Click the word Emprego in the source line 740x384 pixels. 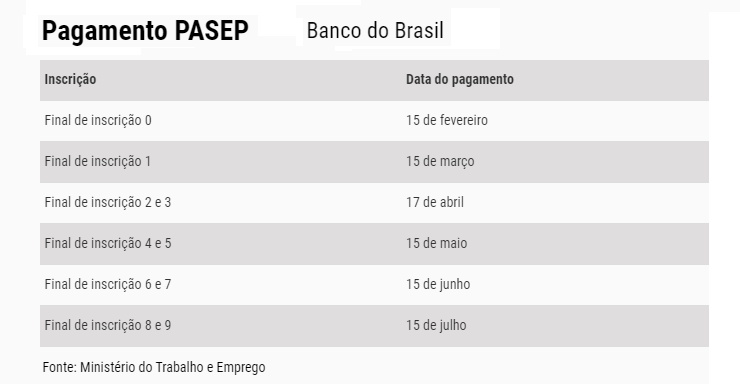tap(241, 367)
